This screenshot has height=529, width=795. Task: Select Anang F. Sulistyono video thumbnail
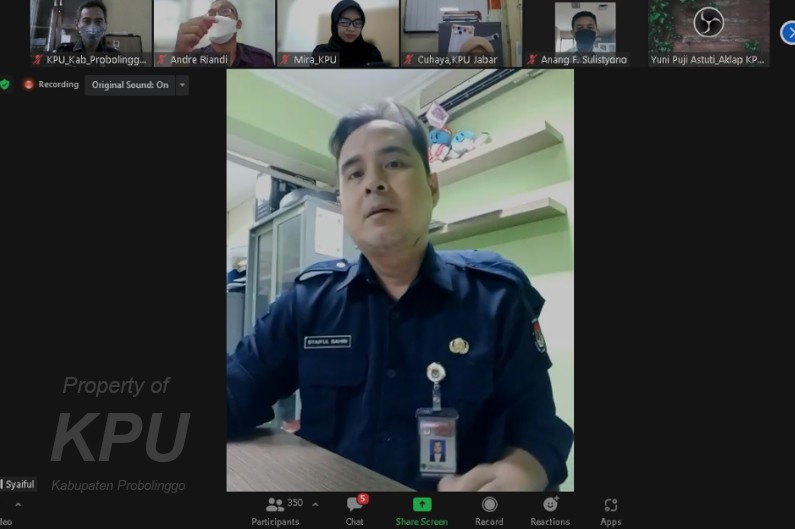pyautogui.click(x=584, y=33)
